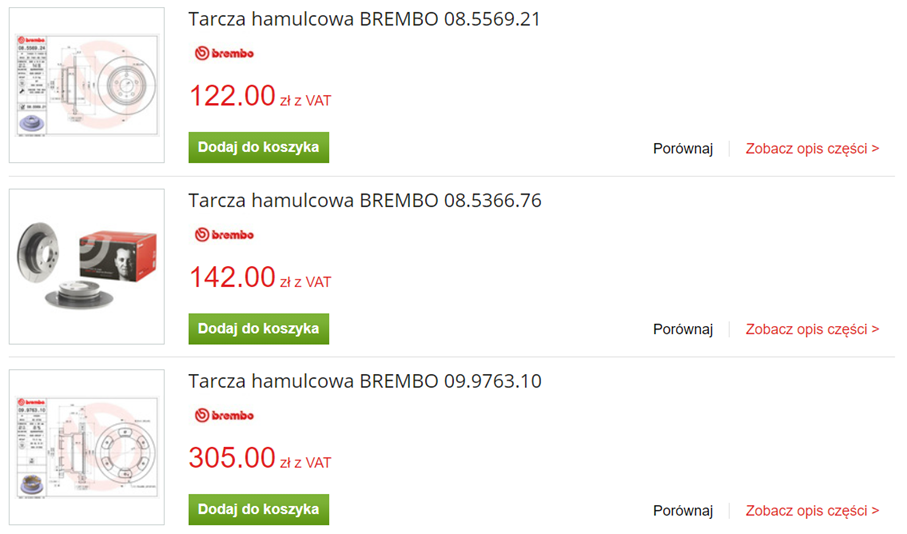Select Porównaj for product 09.9763.10
Screen dimensions: 907x534
[x=683, y=510]
